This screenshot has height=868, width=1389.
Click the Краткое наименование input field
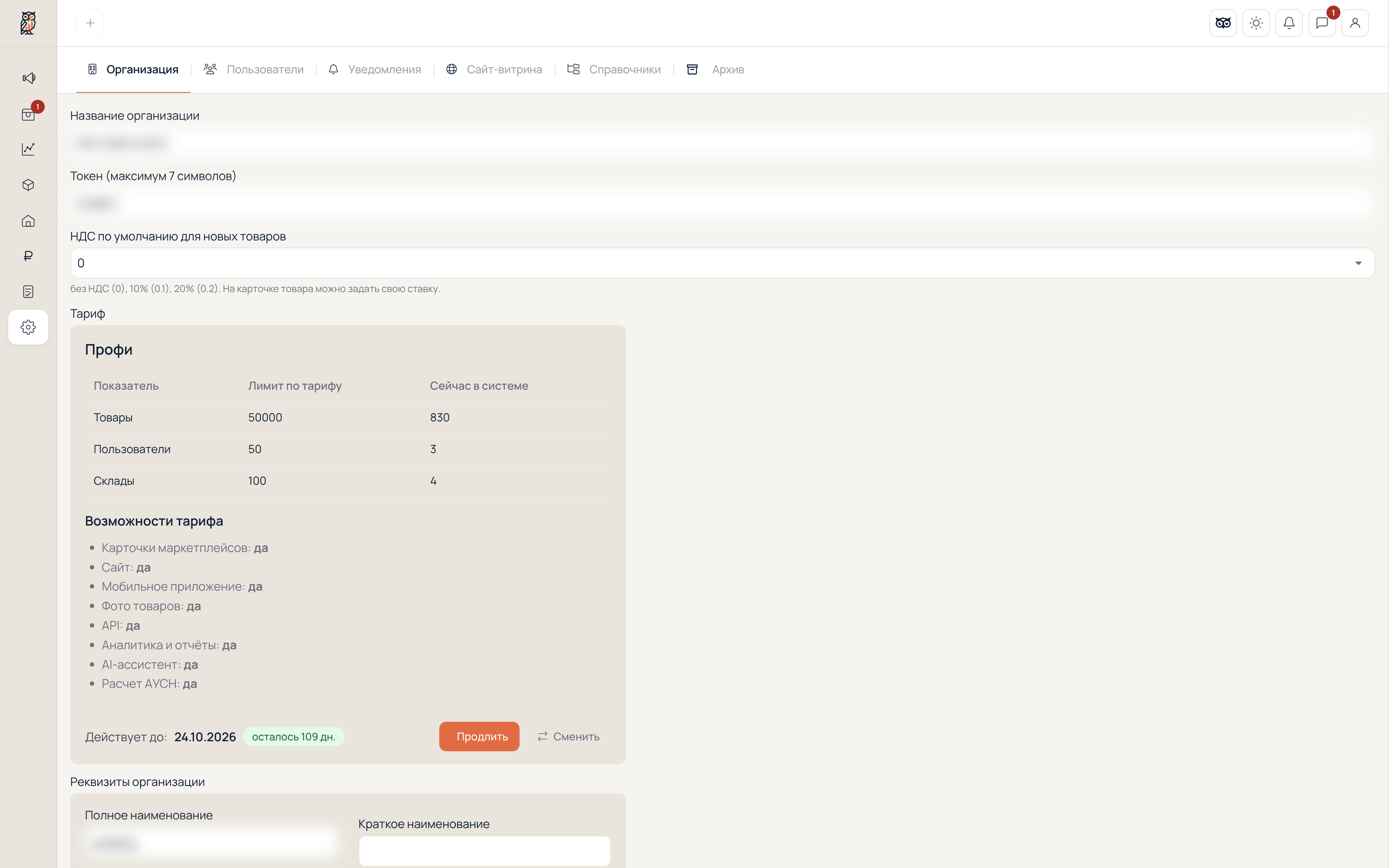(x=484, y=851)
